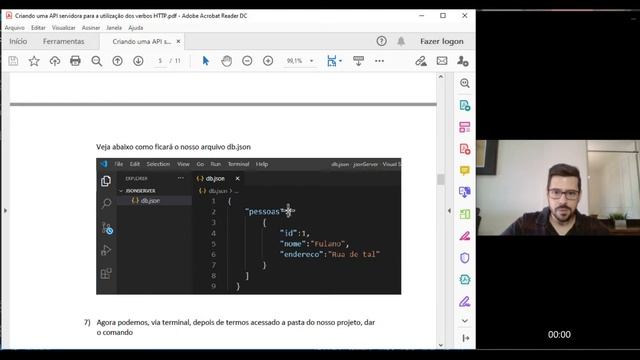Open the teal PDF tool below the shield
The width and height of the screenshot is (640, 360).
click(x=464, y=280)
